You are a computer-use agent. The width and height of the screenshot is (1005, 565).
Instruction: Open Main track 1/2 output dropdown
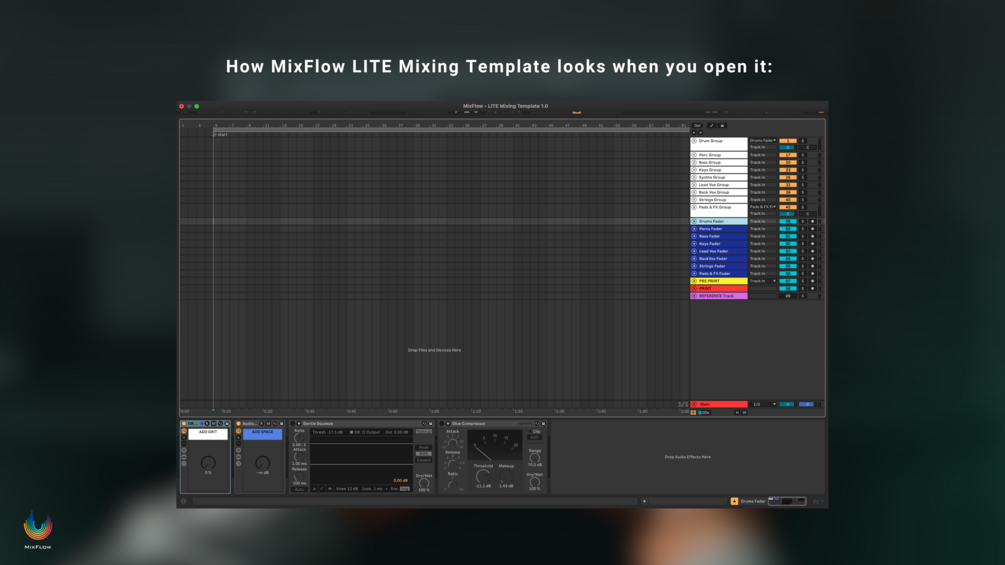point(764,404)
